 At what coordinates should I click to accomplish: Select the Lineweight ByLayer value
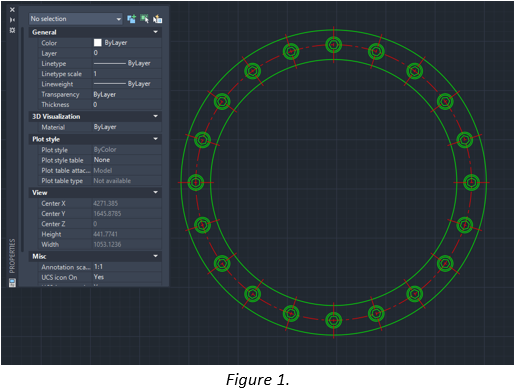click(x=127, y=84)
